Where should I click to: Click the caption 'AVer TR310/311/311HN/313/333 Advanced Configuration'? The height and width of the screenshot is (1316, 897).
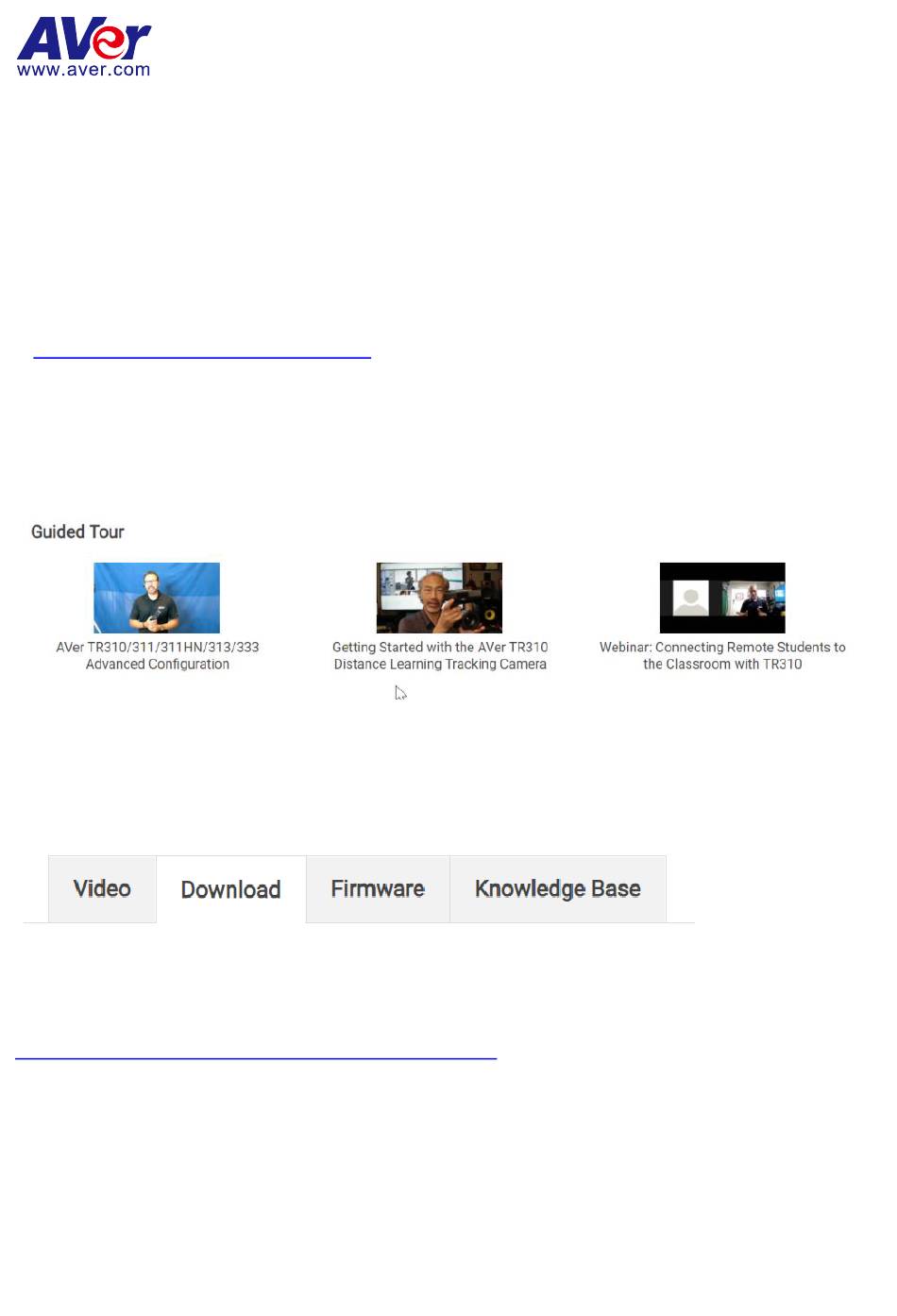click(158, 656)
